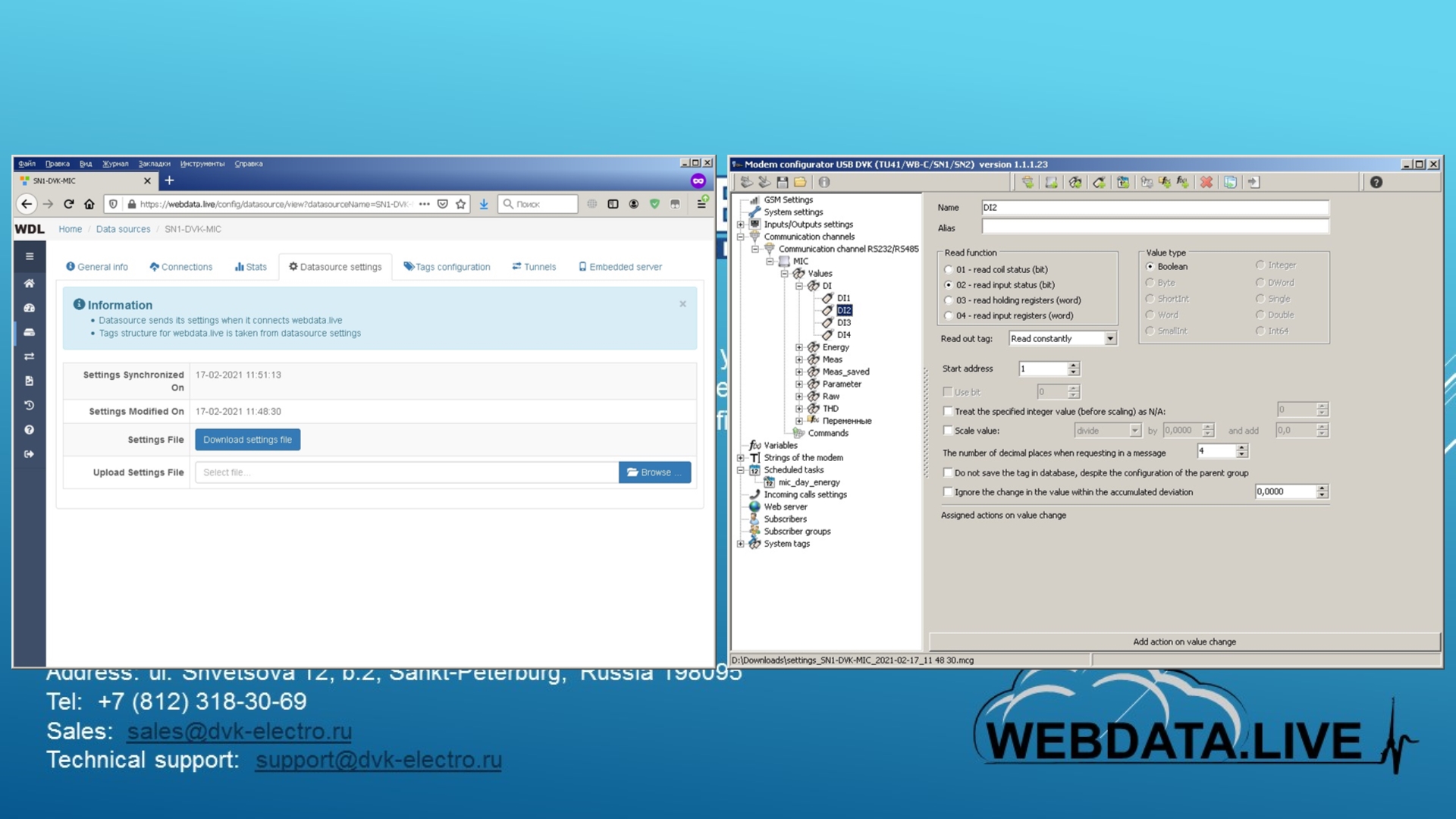Image resolution: width=1456 pixels, height=819 pixels.
Task: Check 'Do not save the tag in database'
Action: coord(948,472)
